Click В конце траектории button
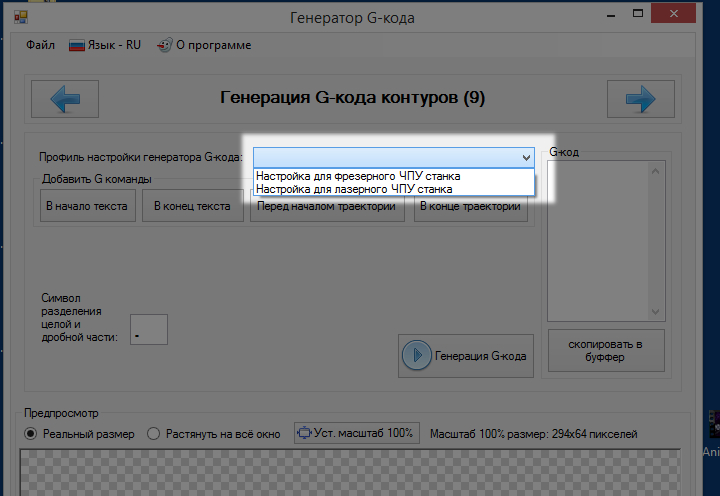 (x=471, y=208)
